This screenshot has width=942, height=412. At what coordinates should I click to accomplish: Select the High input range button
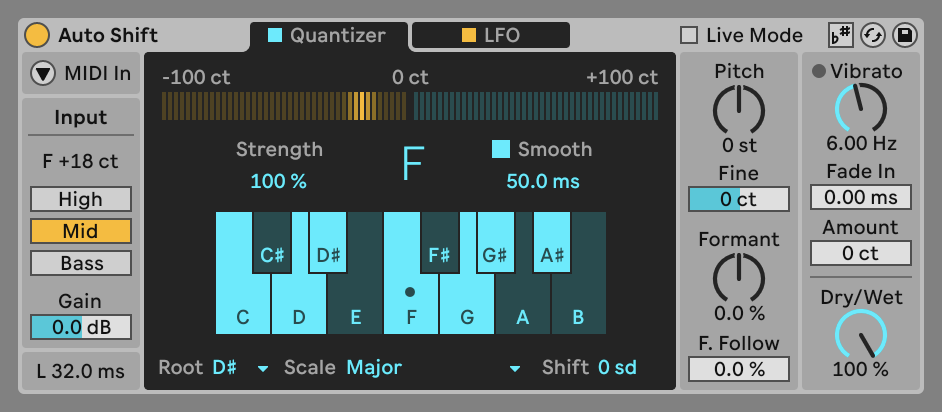pyautogui.click(x=80, y=199)
